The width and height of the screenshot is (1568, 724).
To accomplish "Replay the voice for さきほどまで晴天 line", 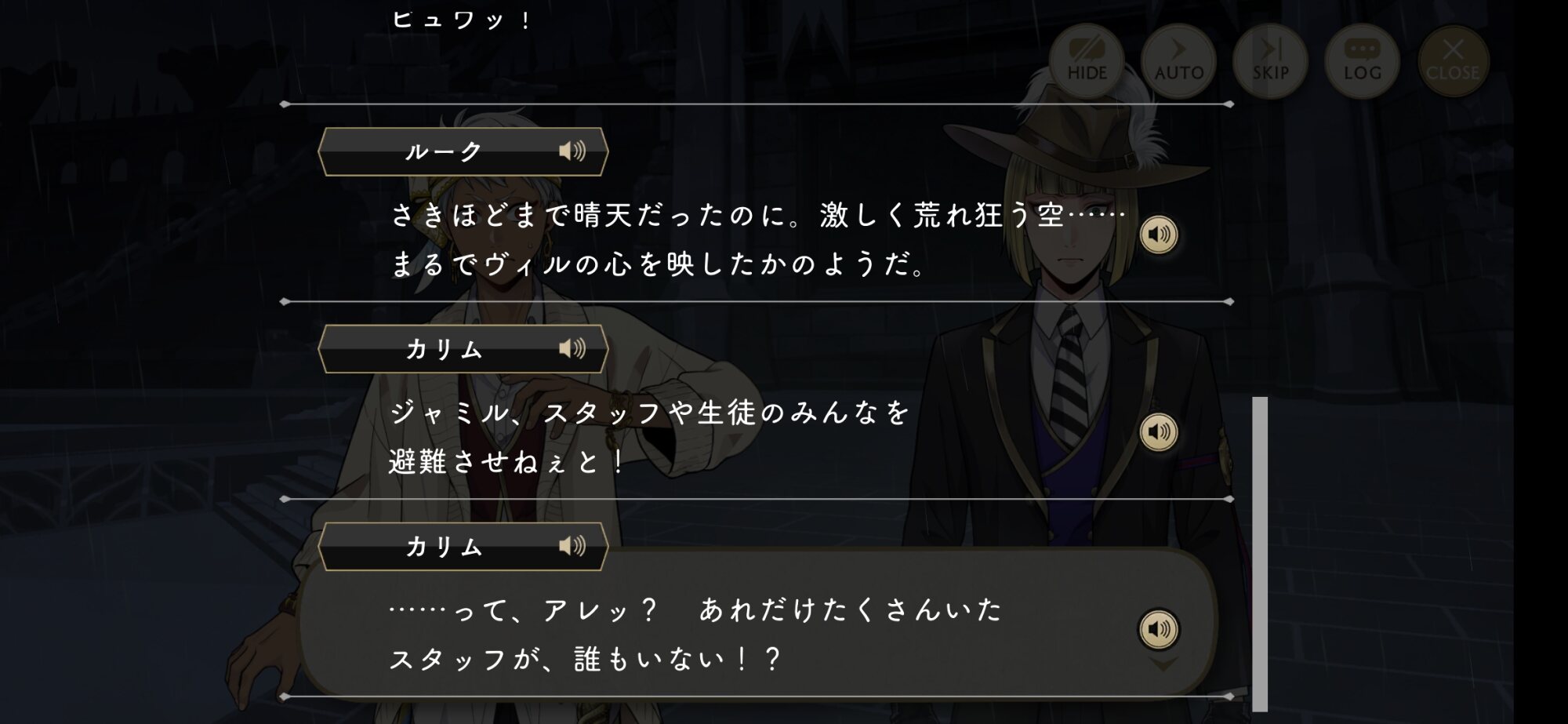I will point(1158,235).
